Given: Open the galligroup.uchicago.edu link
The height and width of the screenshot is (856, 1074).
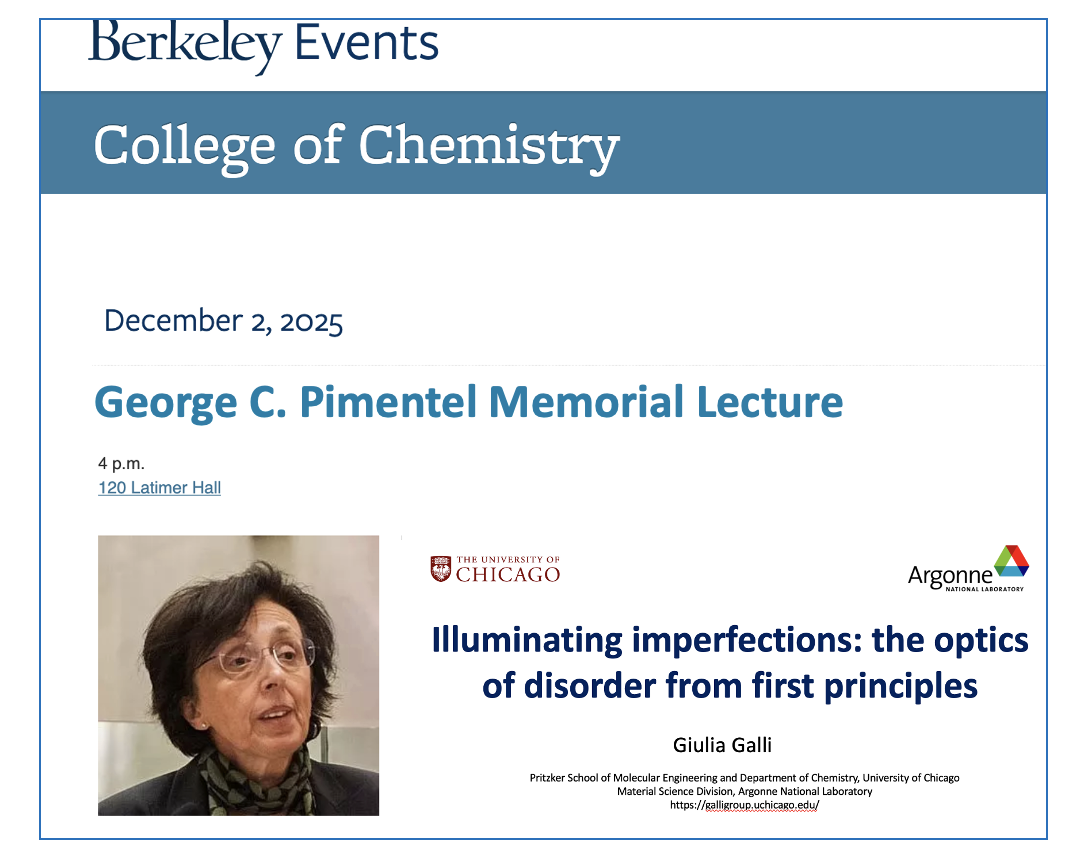Looking at the screenshot, I should [x=744, y=805].
